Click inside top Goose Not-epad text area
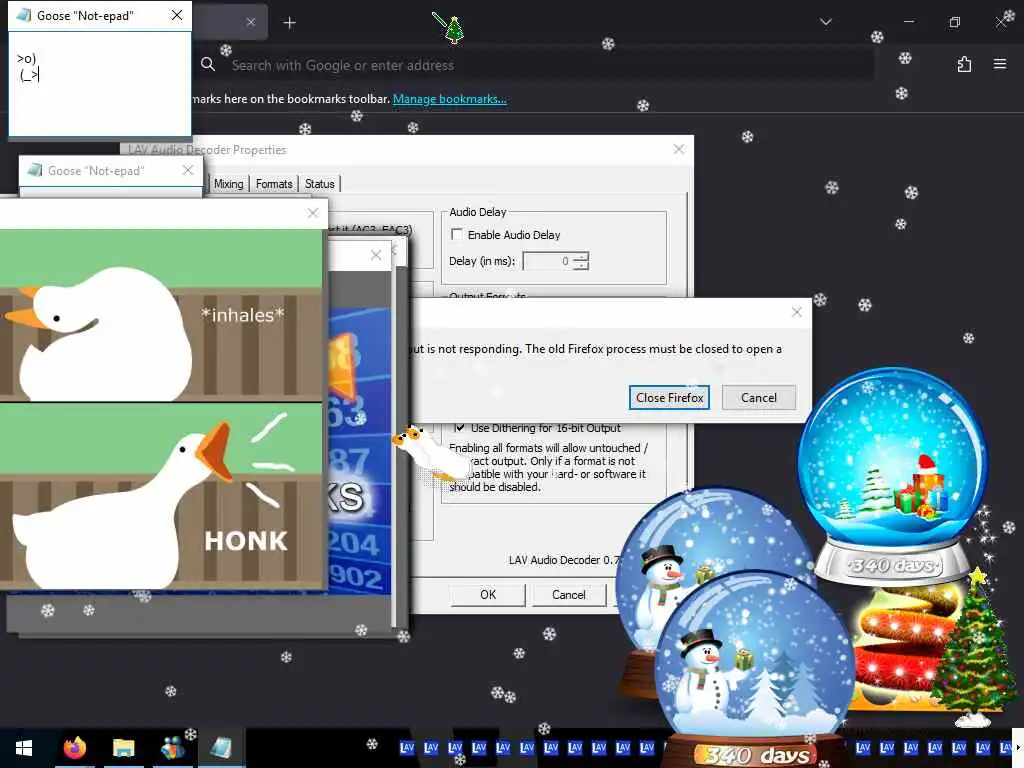The width and height of the screenshot is (1024, 768). [x=100, y=84]
